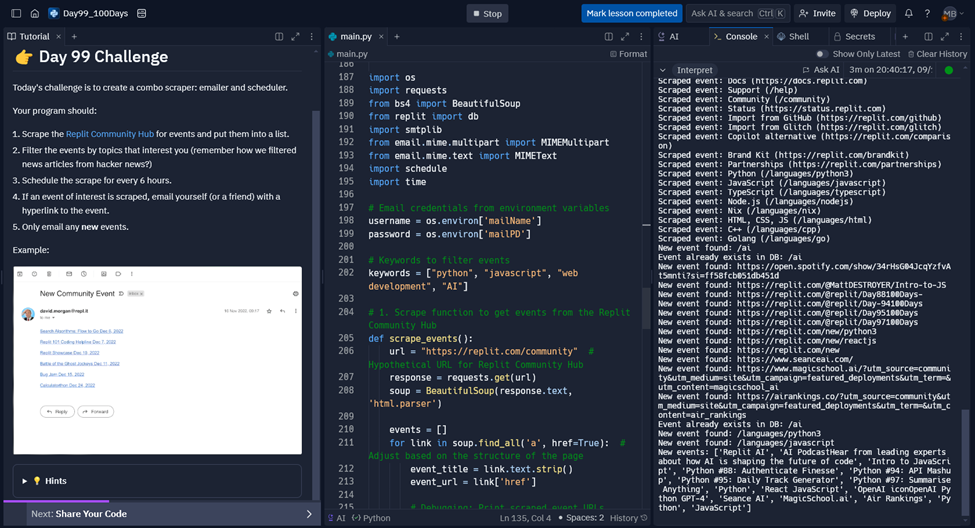Viewport: 975px width, 528px height.
Task: Close the Console tab
Action: click(766, 37)
